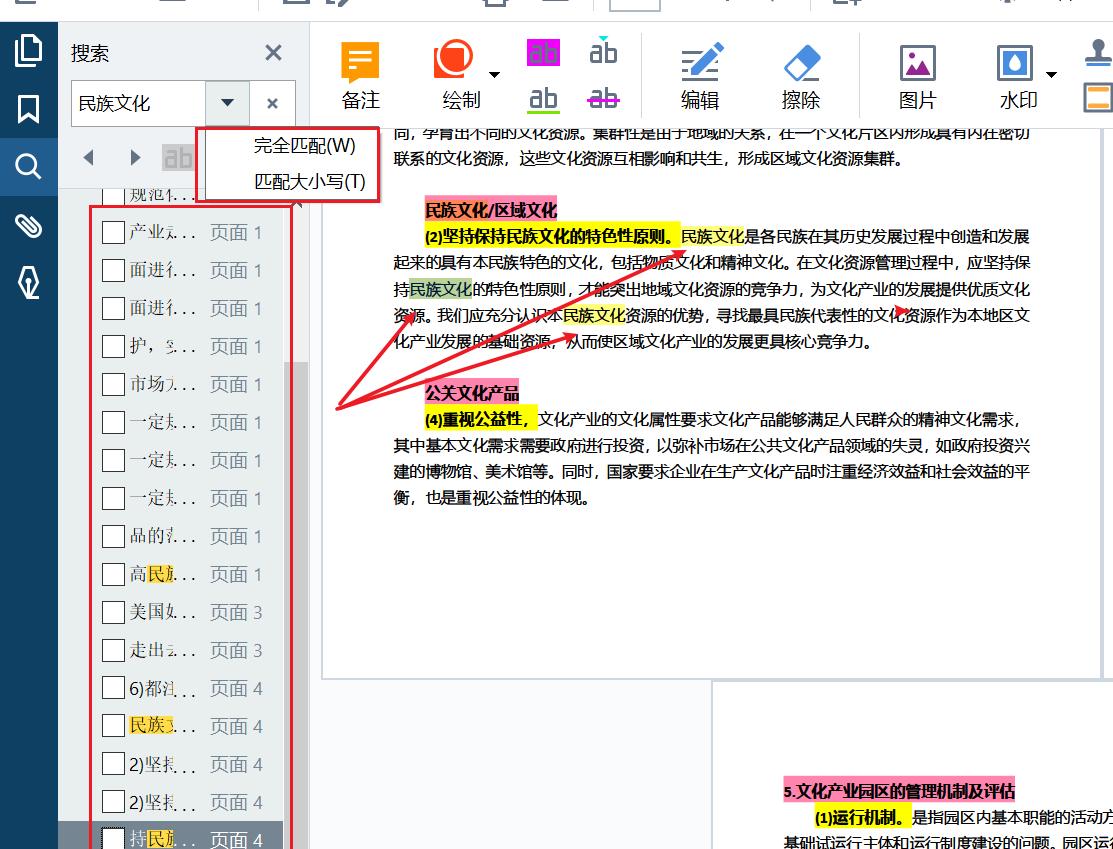Open the search options dropdown arrow
The width and height of the screenshot is (1113, 849).
(227, 104)
